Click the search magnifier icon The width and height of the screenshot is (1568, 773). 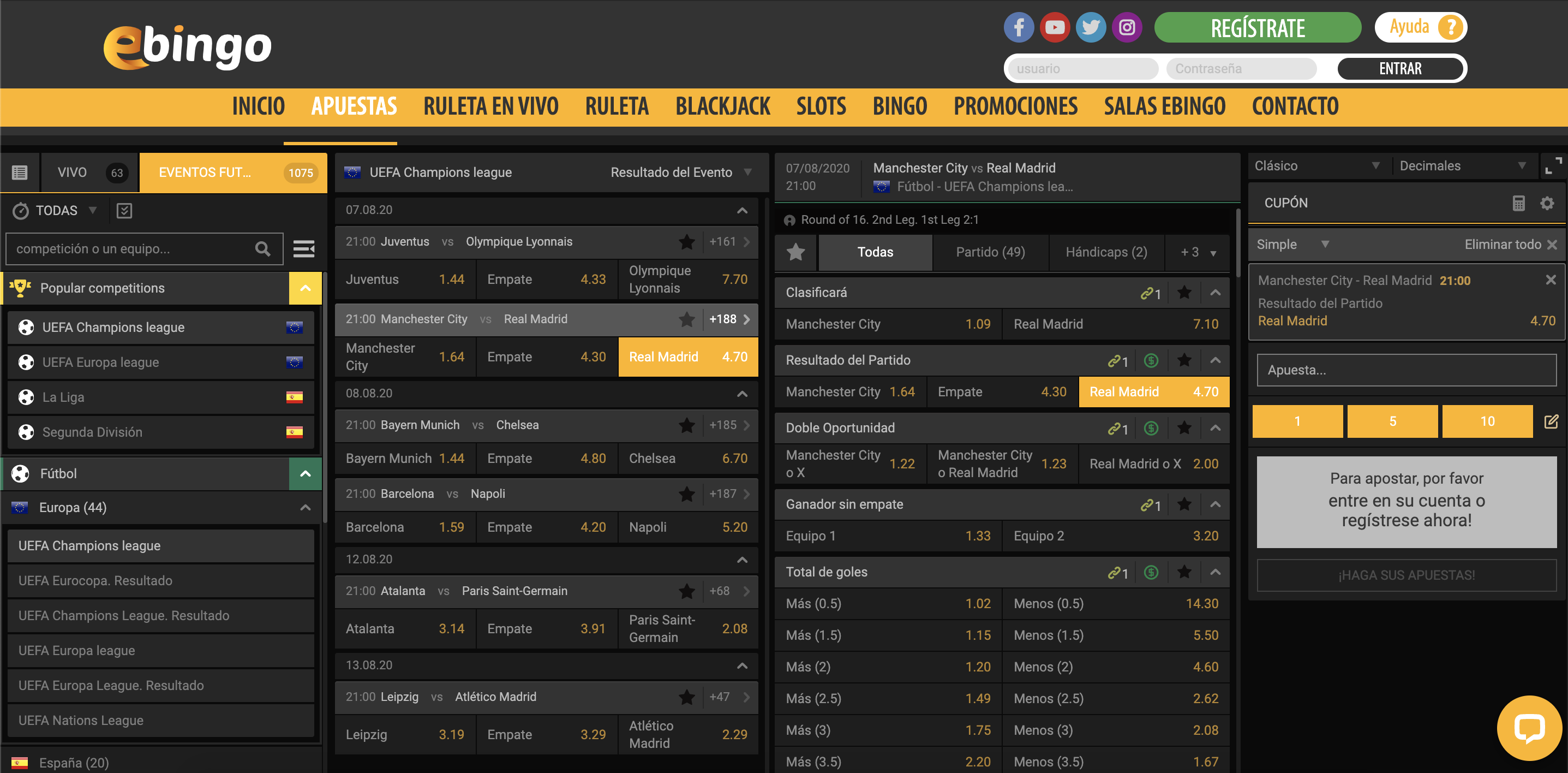tap(262, 248)
